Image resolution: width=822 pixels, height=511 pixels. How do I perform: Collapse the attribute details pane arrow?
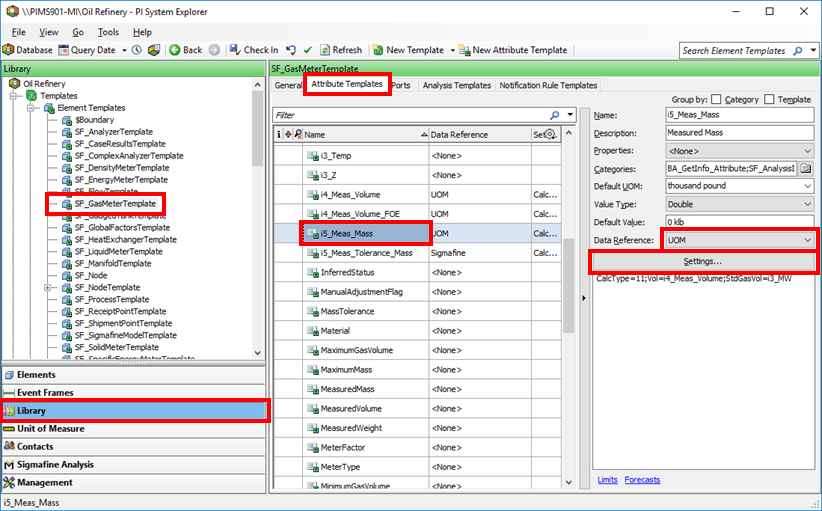coord(585,298)
